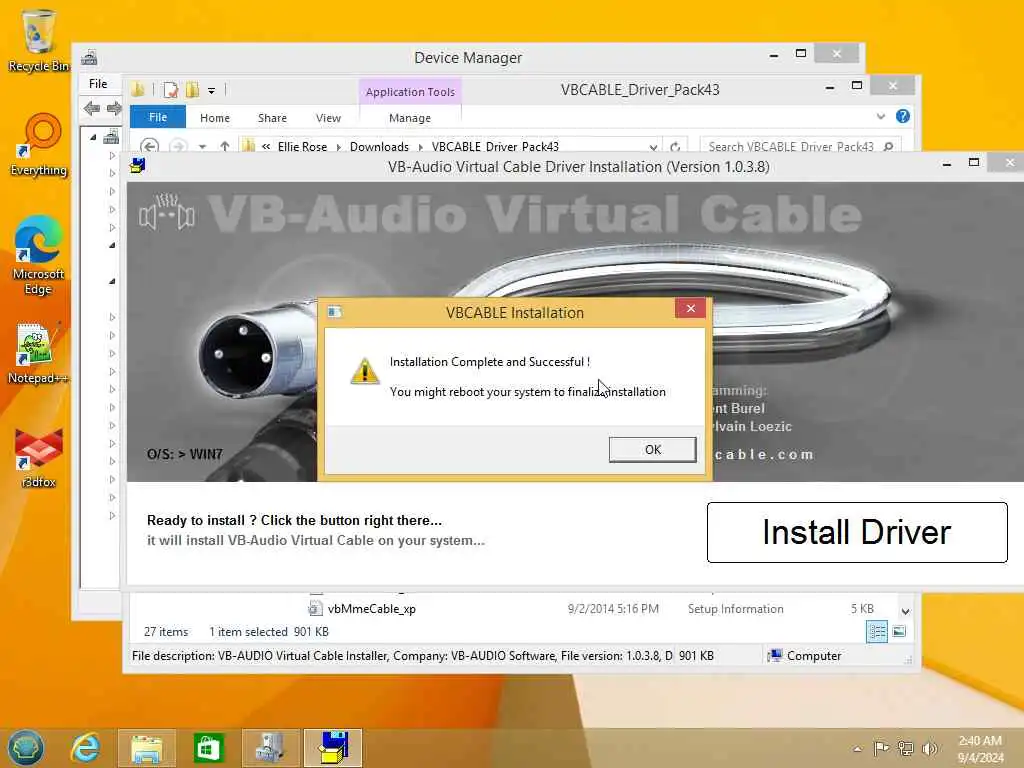The width and height of the screenshot is (1024, 768).
Task: Open the Start menu orb
Action: pos(25,748)
